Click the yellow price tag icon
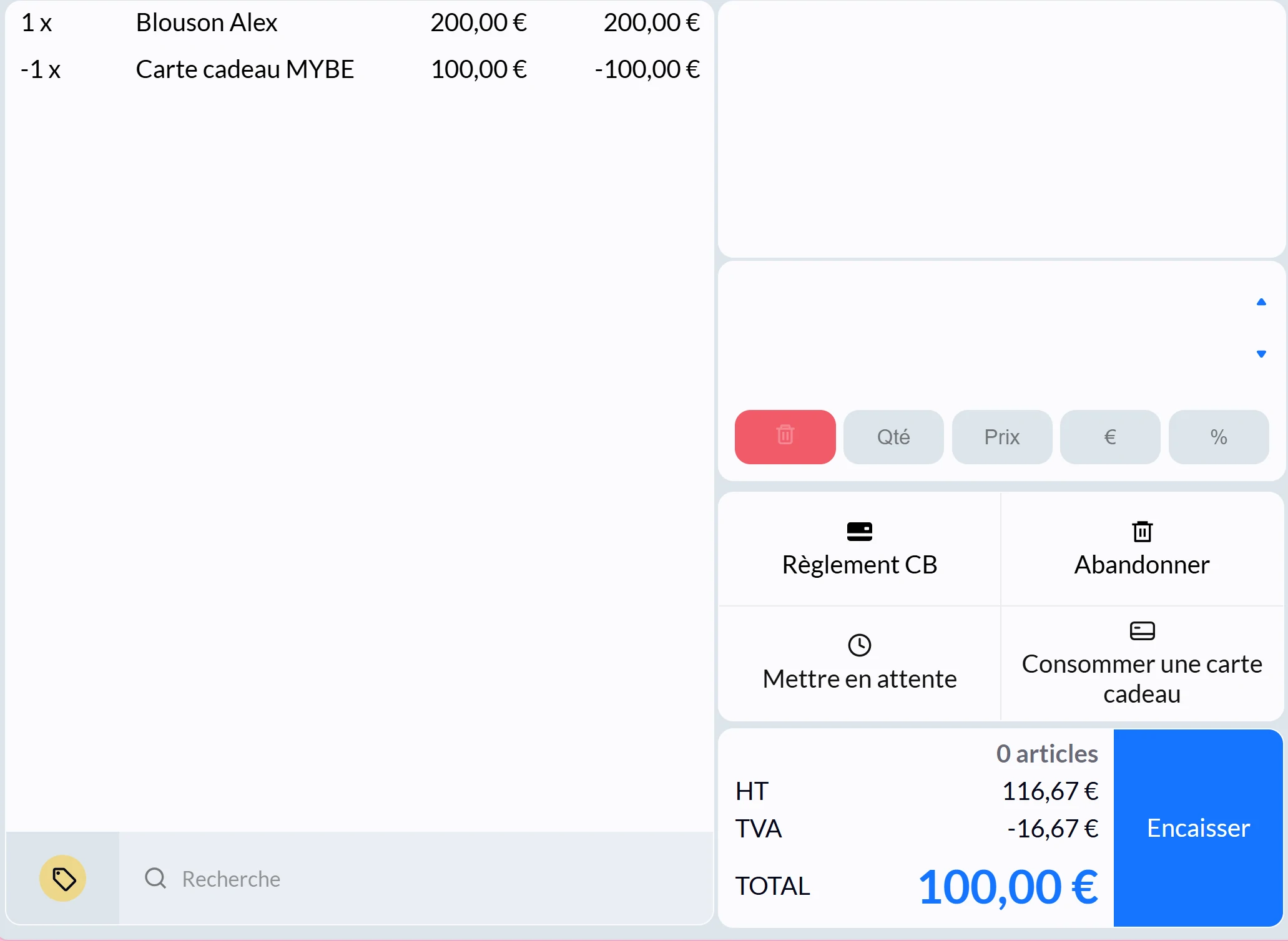 click(63, 879)
